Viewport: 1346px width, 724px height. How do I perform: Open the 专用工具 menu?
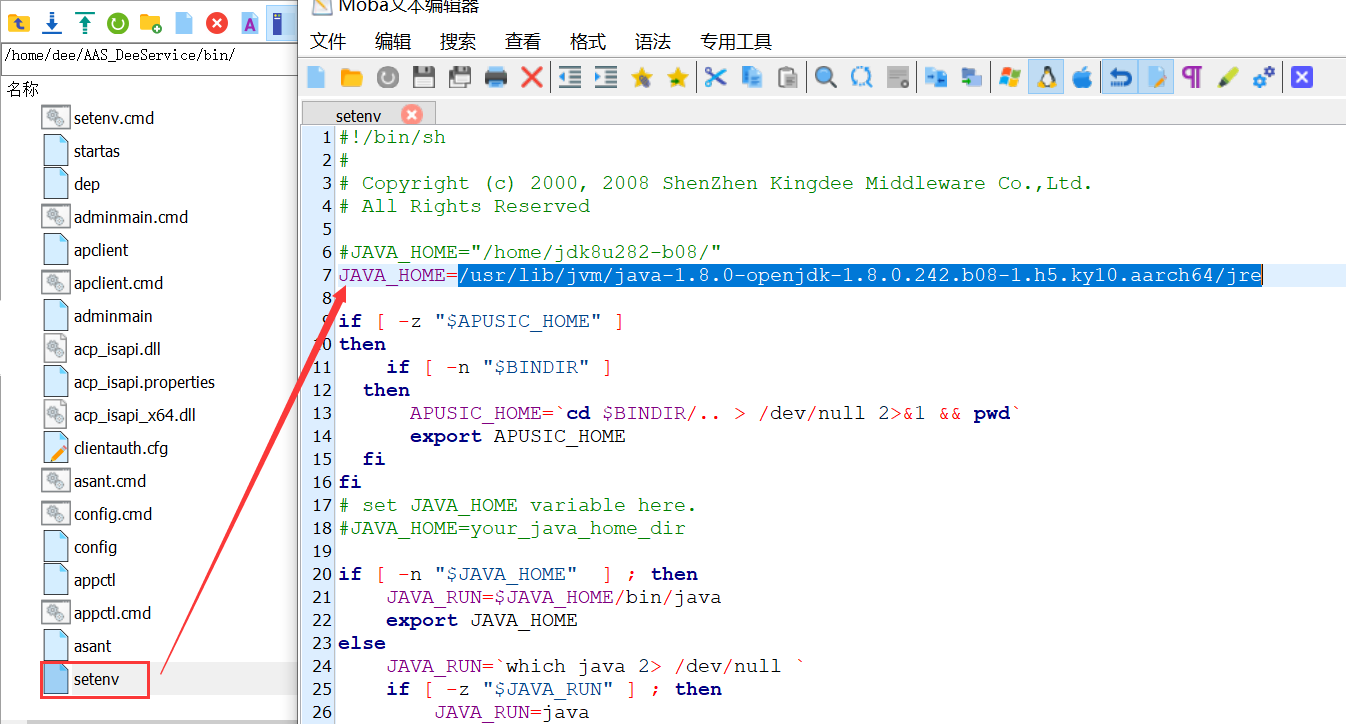pyautogui.click(x=736, y=41)
